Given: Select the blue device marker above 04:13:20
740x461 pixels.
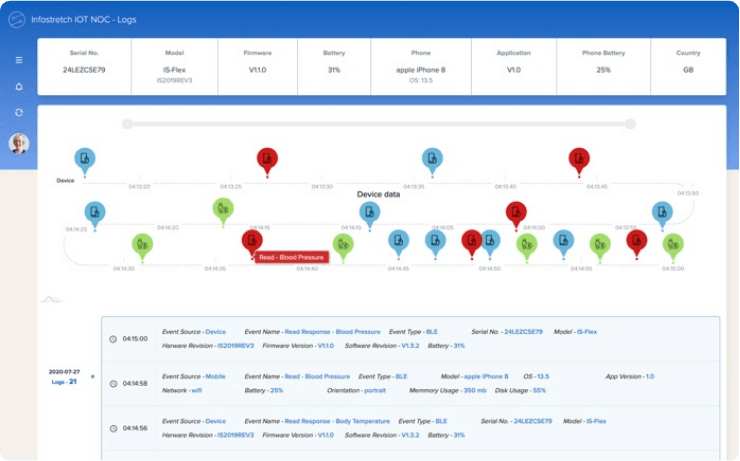Looking at the screenshot, I should [85, 159].
